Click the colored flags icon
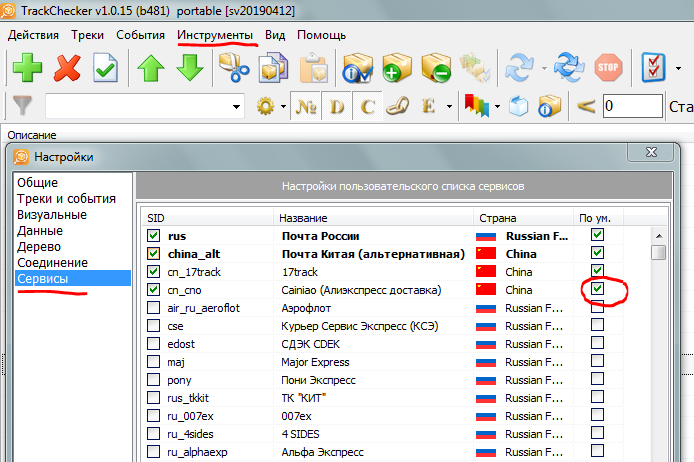The image size is (694, 462). point(477,106)
